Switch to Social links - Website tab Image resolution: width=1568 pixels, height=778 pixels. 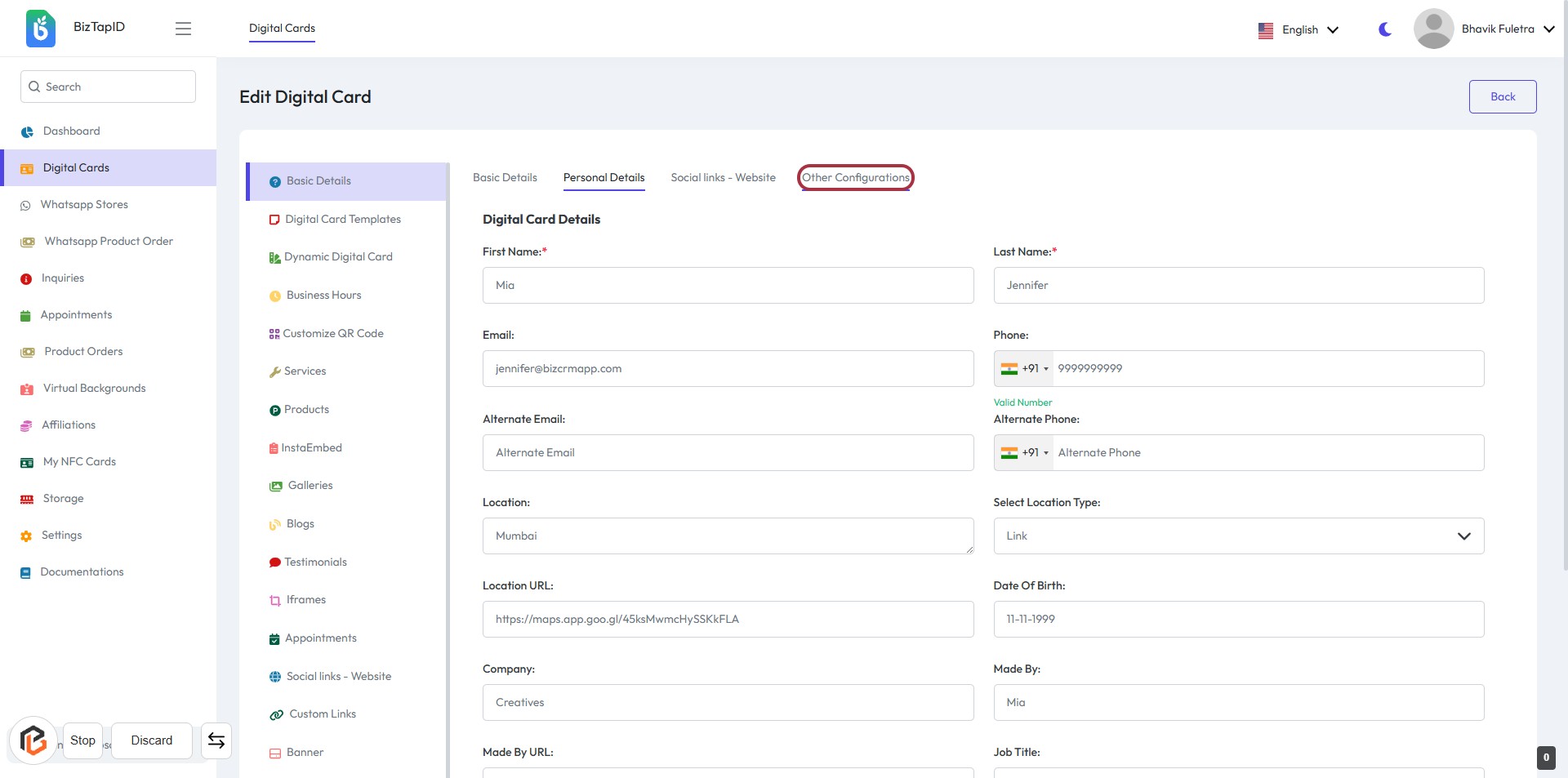[x=723, y=178]
